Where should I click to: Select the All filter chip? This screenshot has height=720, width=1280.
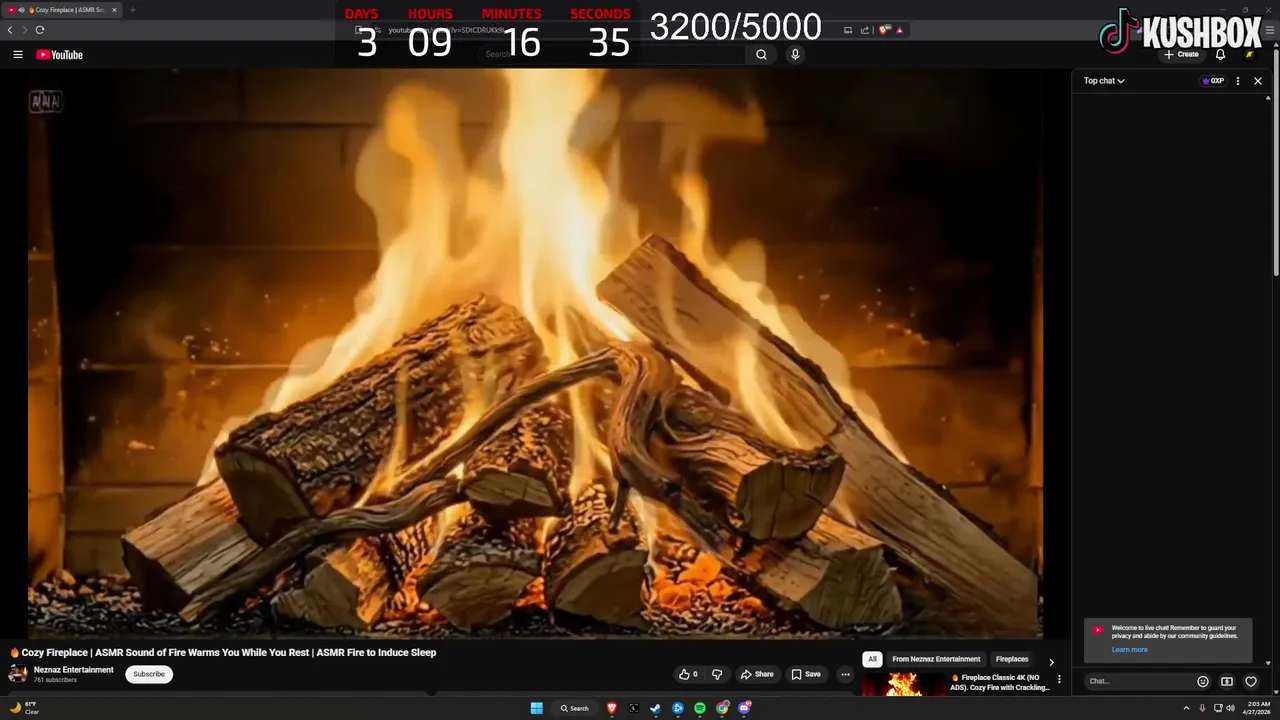(872, 659)
